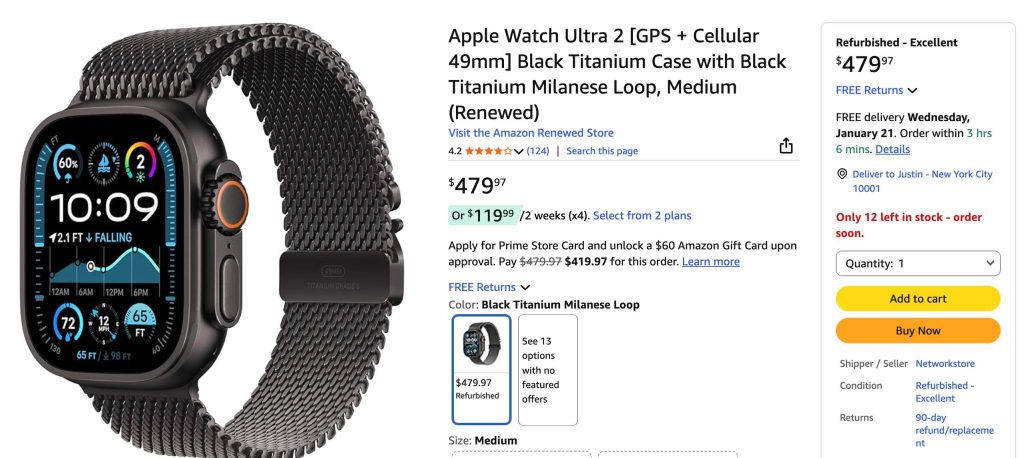Screen dimensions: 1024x458
Task: Select the Black Titanium Milanese Loop color swatch
Action: [481, 369]
